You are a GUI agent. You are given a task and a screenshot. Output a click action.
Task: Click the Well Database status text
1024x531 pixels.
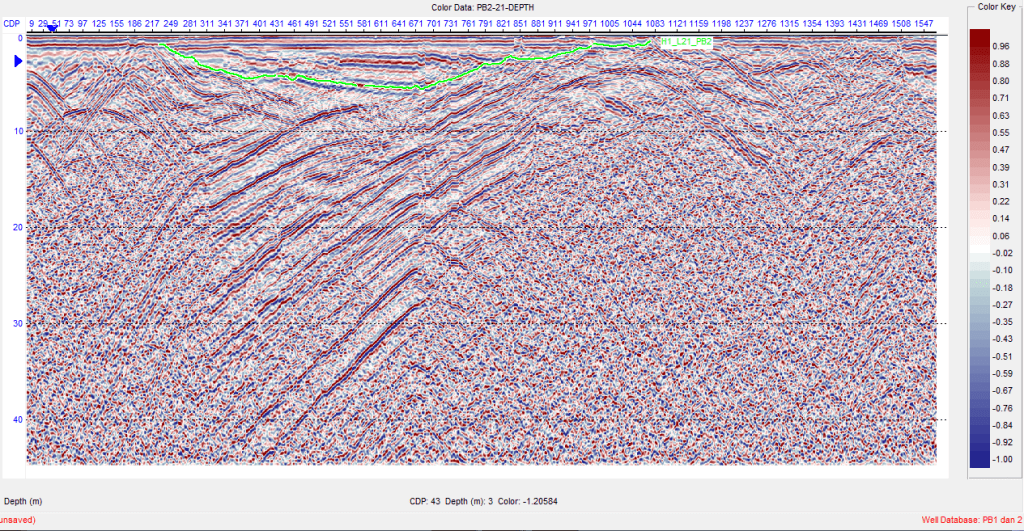point(969,521)
